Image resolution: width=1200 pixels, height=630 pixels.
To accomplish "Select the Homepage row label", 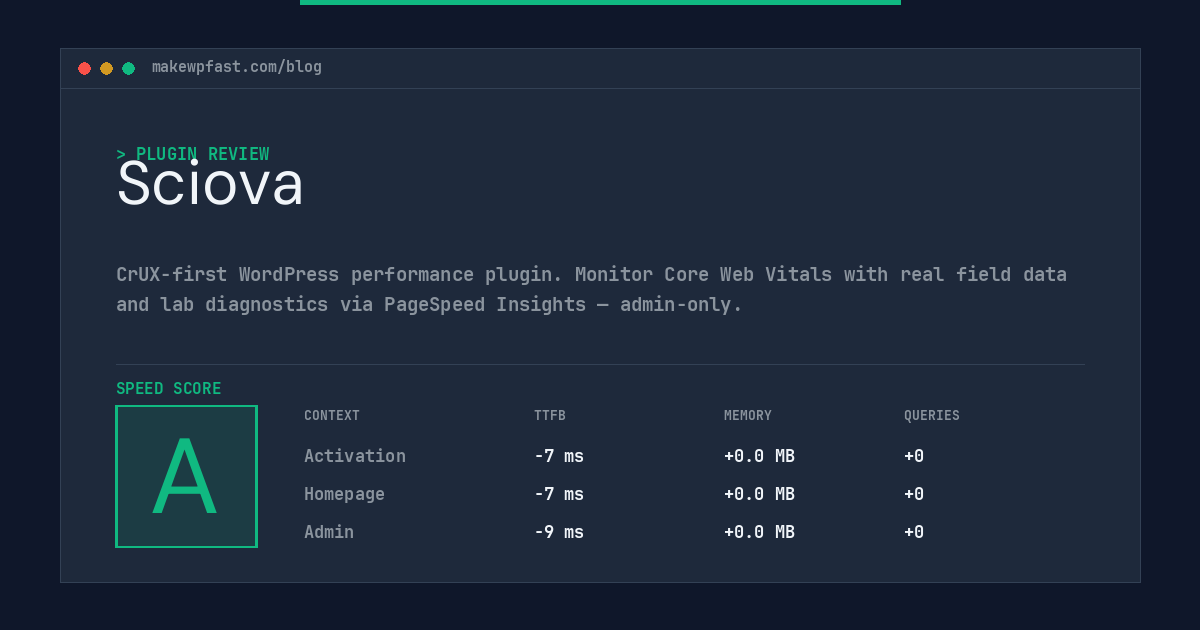I will pyautogui.click(x=344, y=494).
